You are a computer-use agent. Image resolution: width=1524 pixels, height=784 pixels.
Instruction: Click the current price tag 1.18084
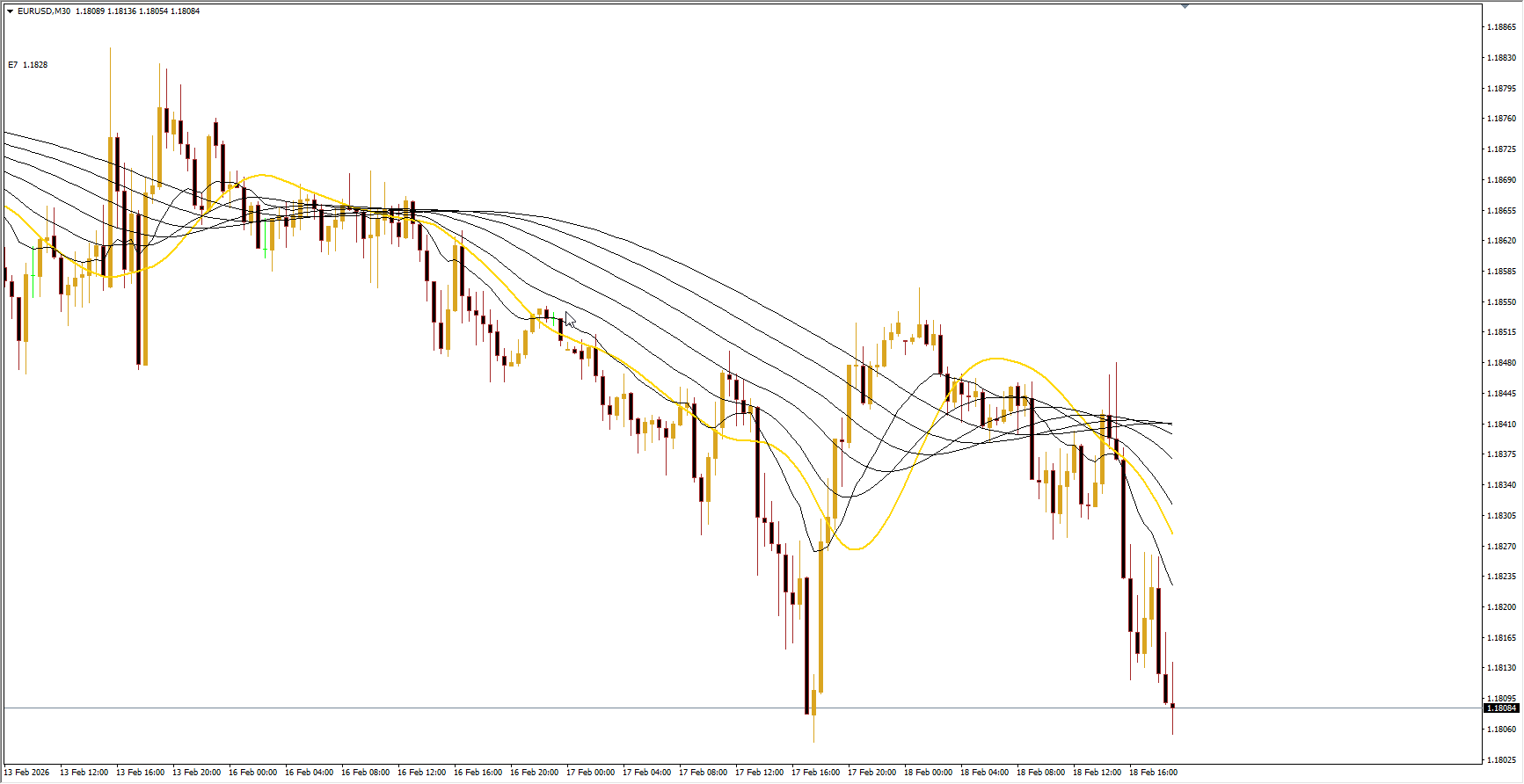1501,708
